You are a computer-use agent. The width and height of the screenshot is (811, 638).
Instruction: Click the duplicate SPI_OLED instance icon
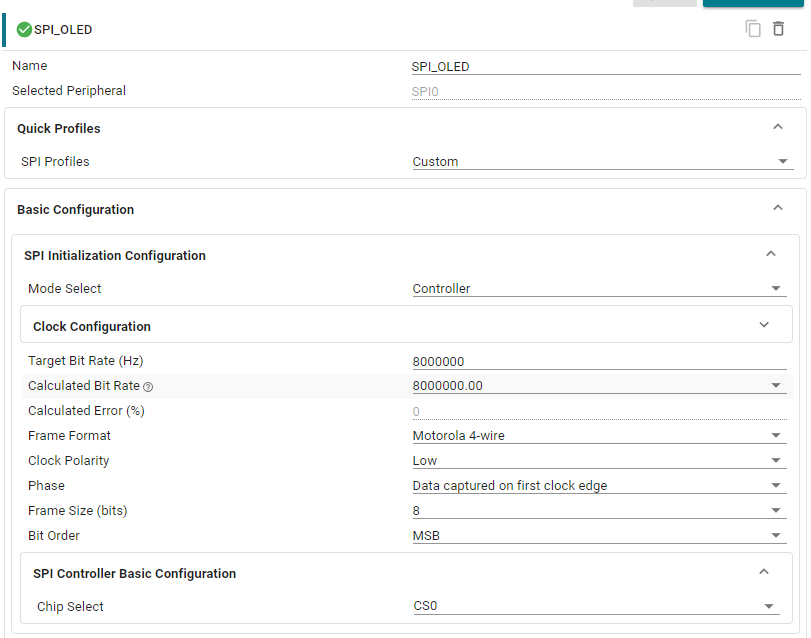[x=753, y=29]
